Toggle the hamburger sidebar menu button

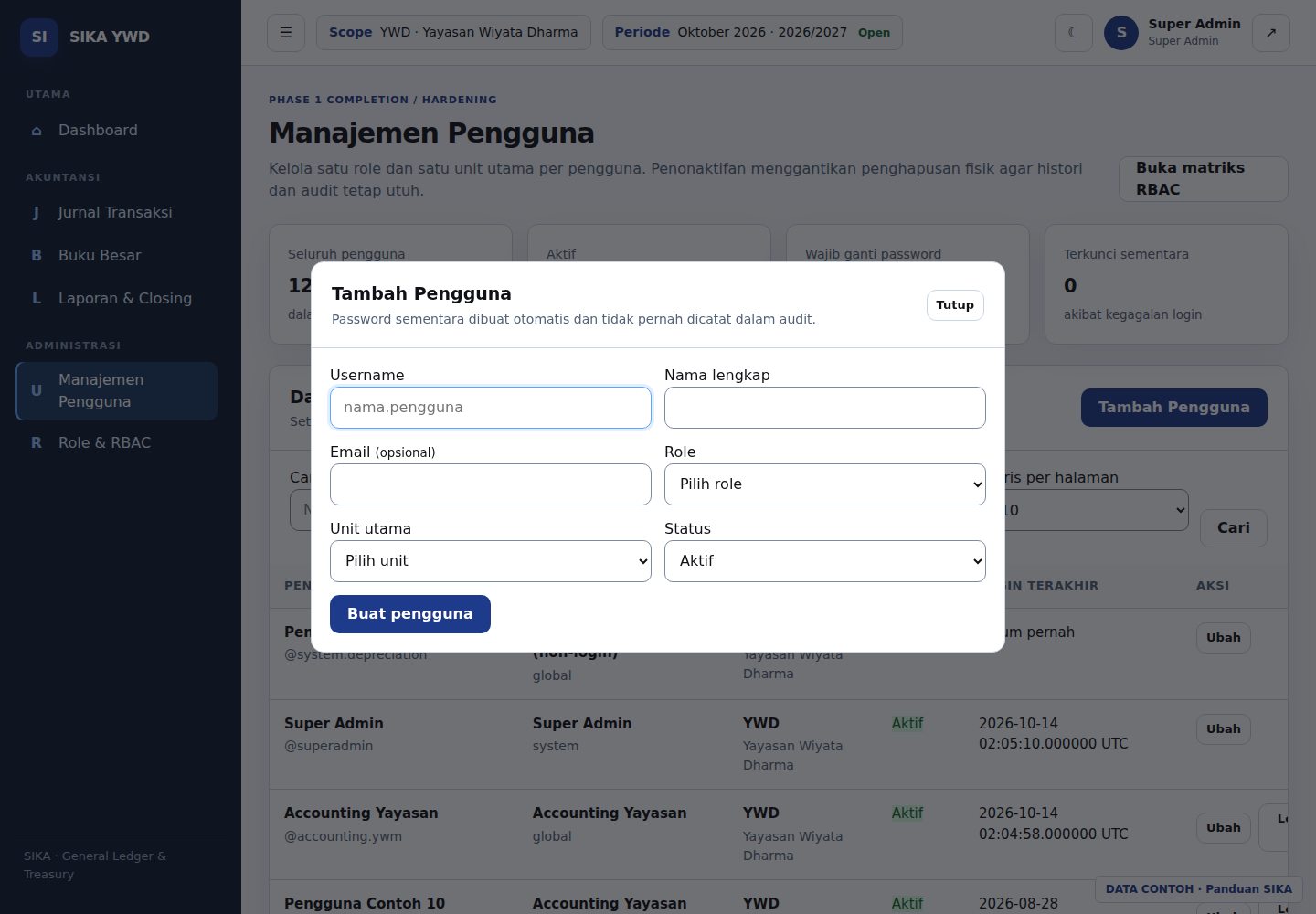click(x=286, y=33)
